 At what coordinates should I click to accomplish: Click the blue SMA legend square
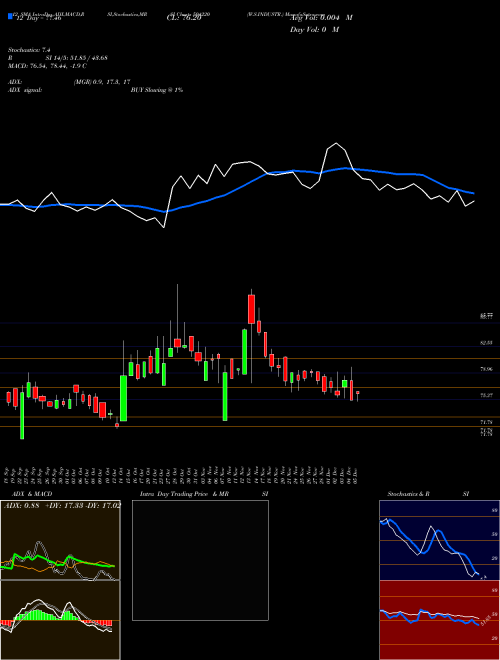(11, 17)
